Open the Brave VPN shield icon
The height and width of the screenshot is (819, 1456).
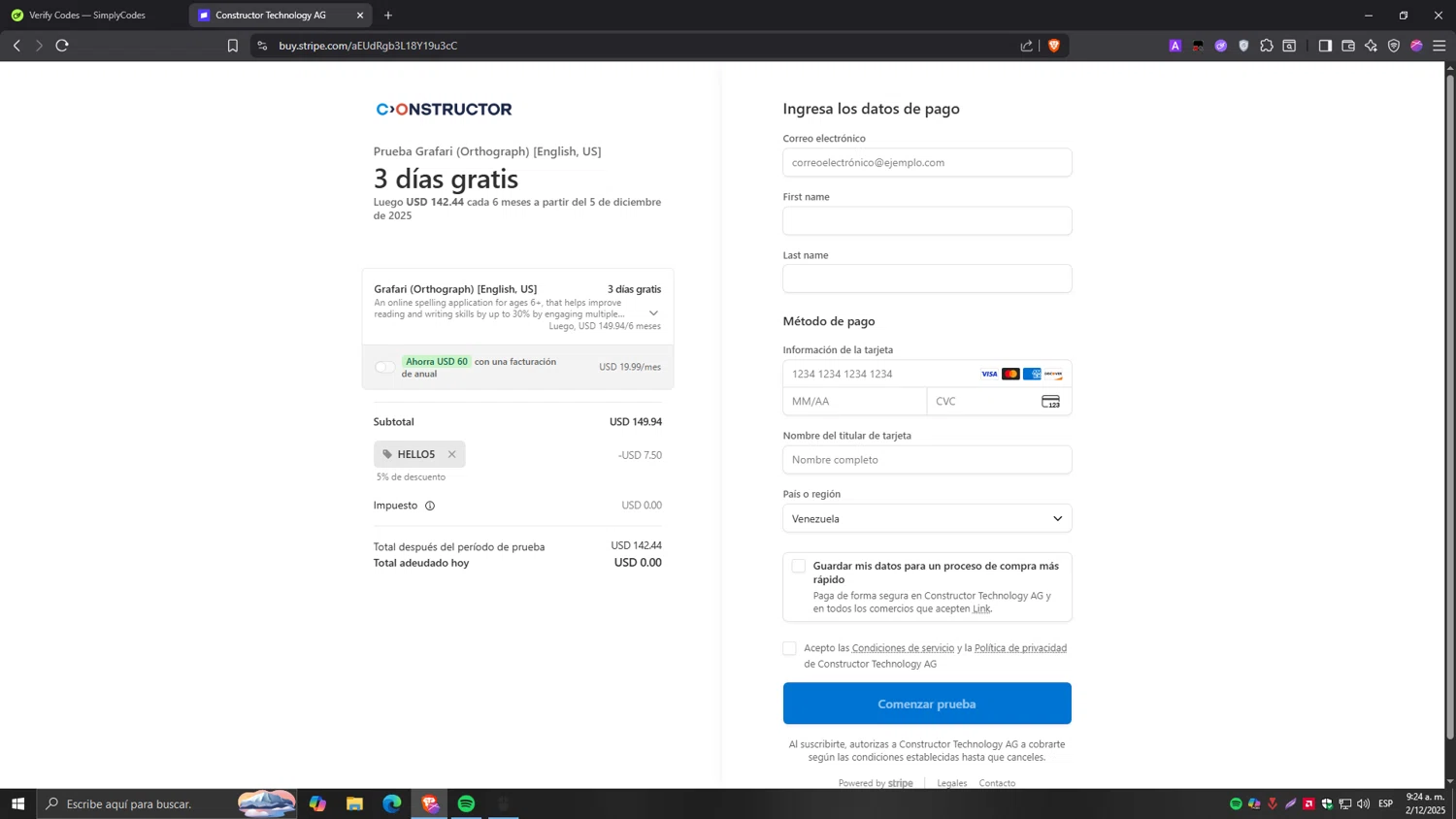coord(1394,46)
